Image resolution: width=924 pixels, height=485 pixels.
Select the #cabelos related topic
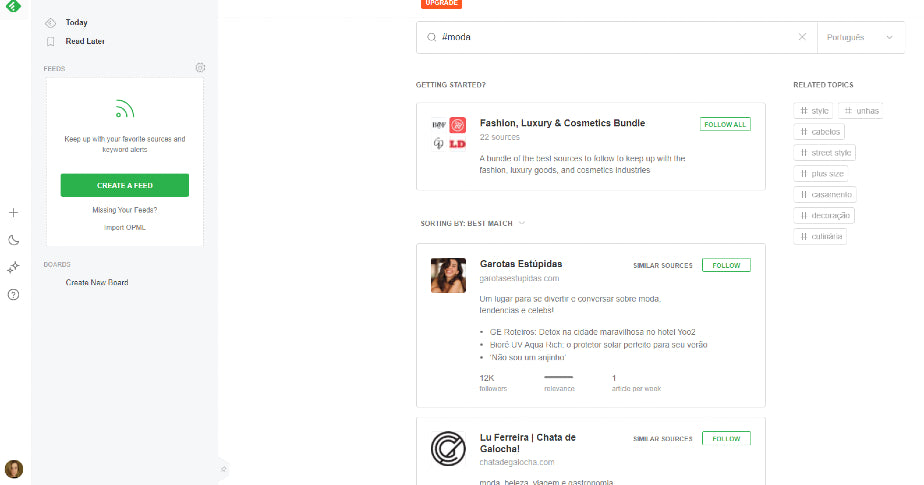tap(819, 131)
